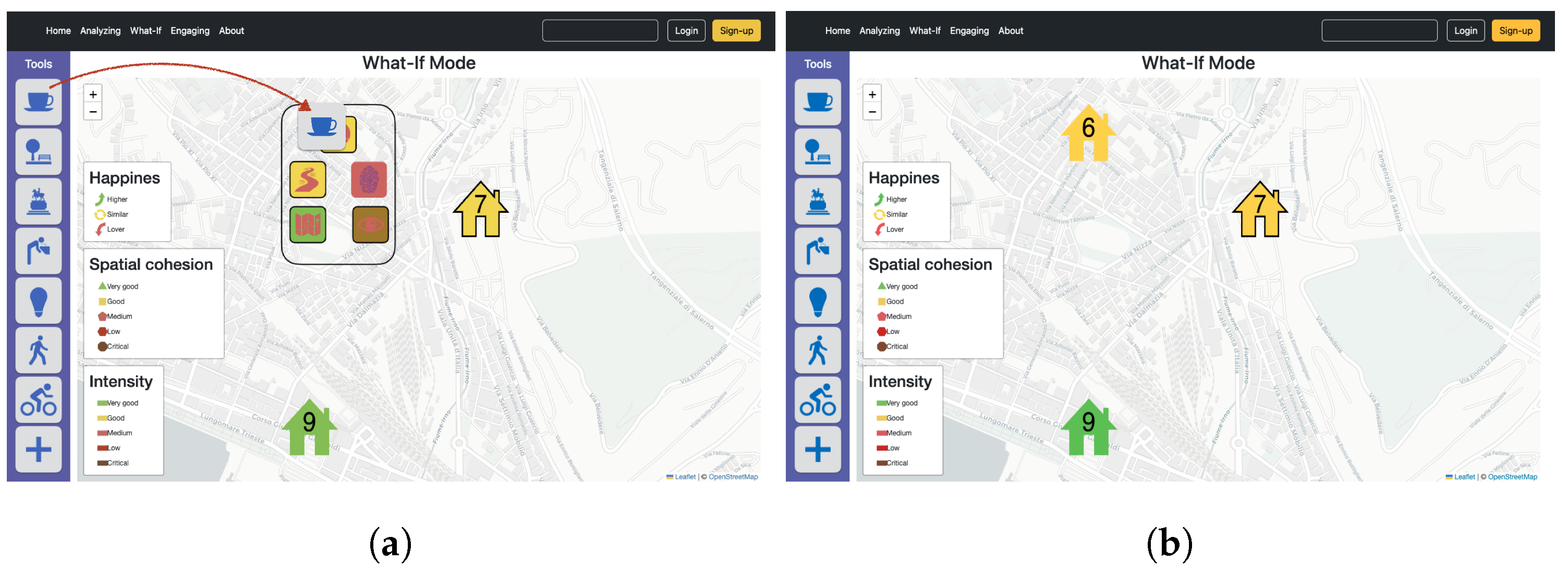Click the brown eye tile on the map
The image size is (1568, 574).
point(370,224)
